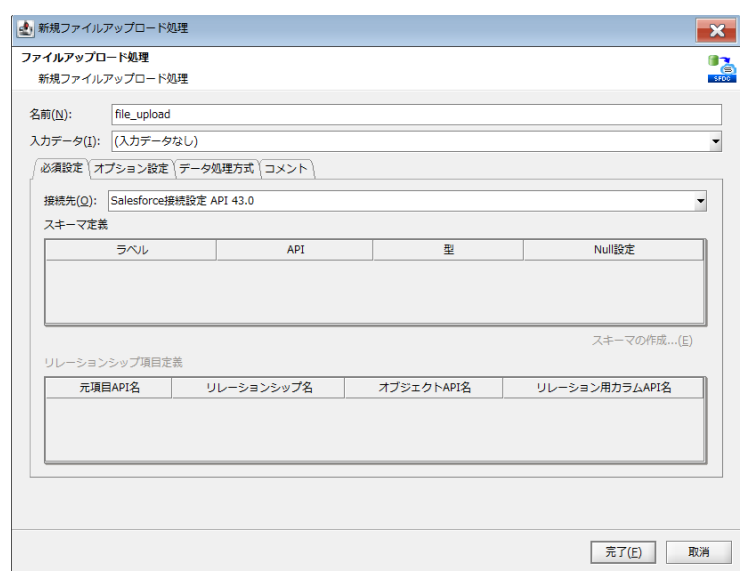
Task: Click the application icon in the title bar
Action: 25,29
